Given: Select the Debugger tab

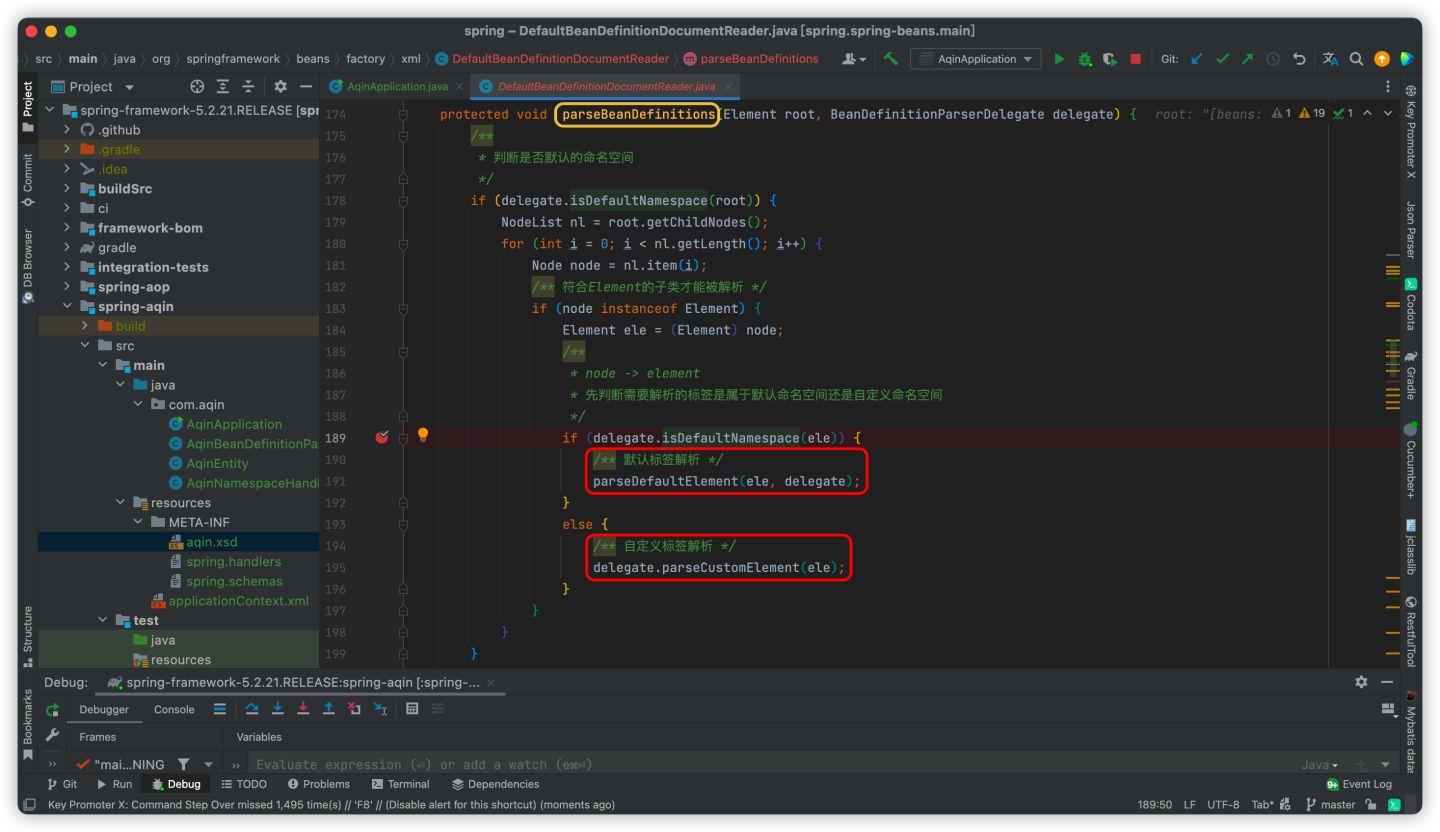Looking at the screenshot, I should [104, 709].
